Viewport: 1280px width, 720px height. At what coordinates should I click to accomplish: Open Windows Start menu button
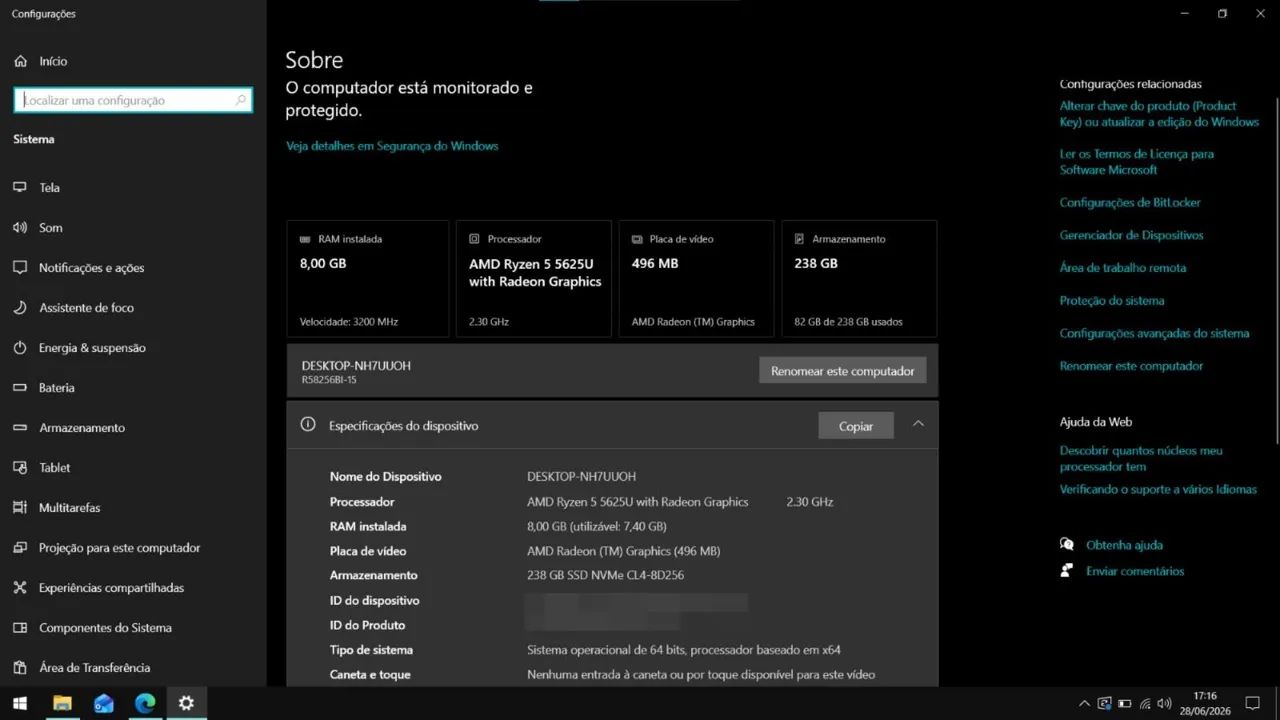[19, 703]
